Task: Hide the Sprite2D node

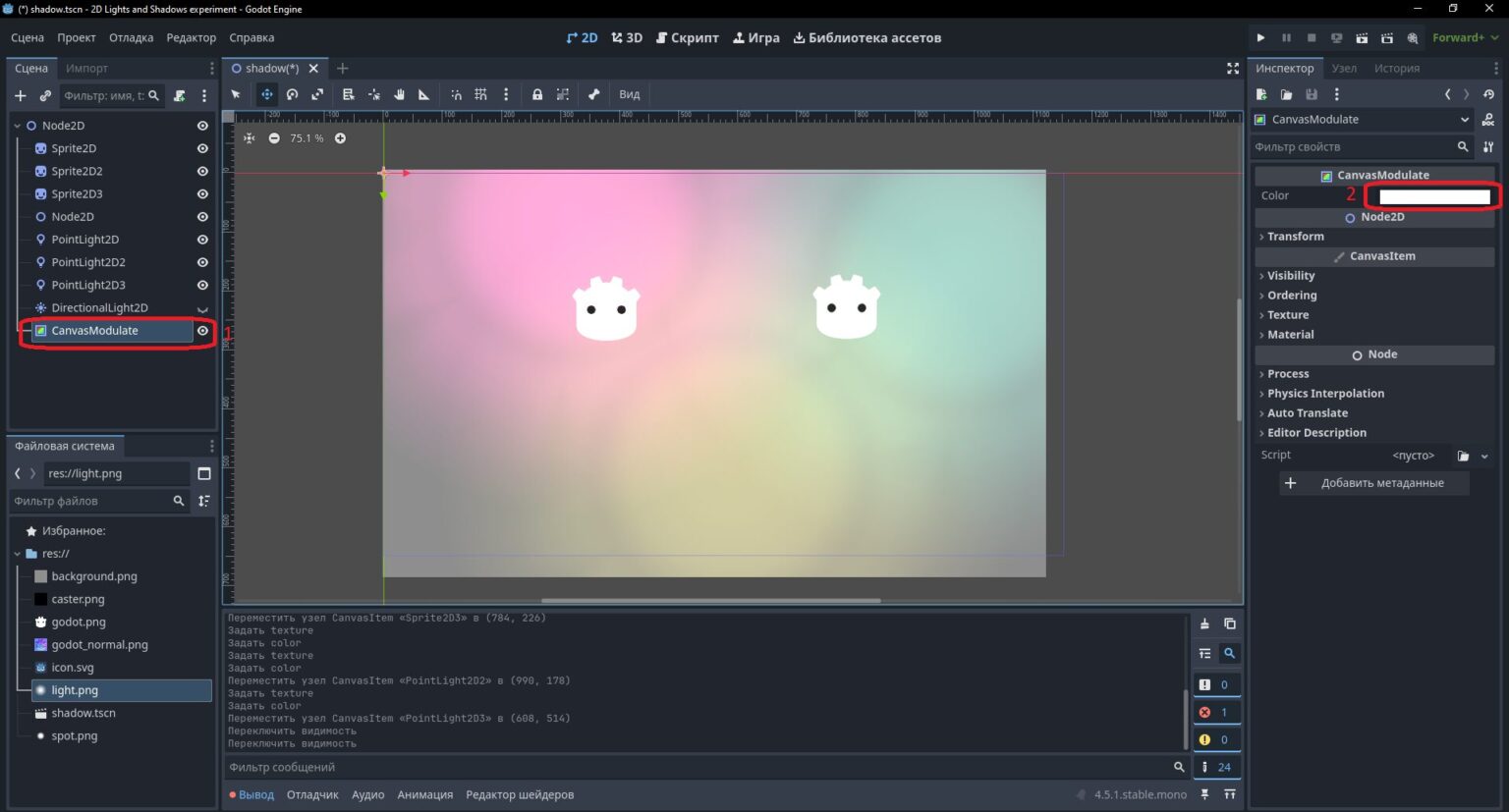Action: [x=202, y=148]
